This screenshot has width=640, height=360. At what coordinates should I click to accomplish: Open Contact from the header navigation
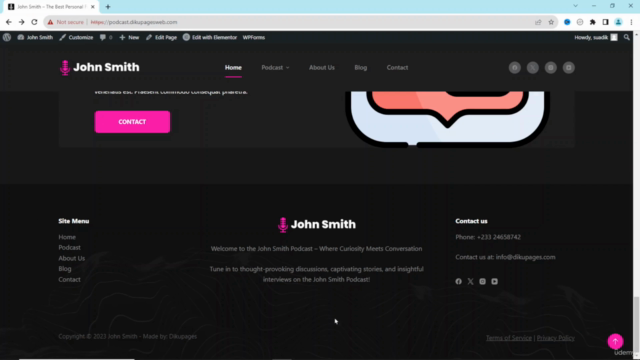click(397, 67)
